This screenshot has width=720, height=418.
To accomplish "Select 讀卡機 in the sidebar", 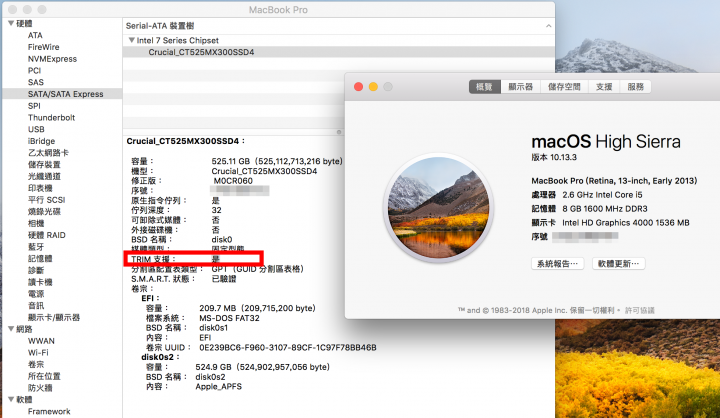I will [x=40, y=282].
